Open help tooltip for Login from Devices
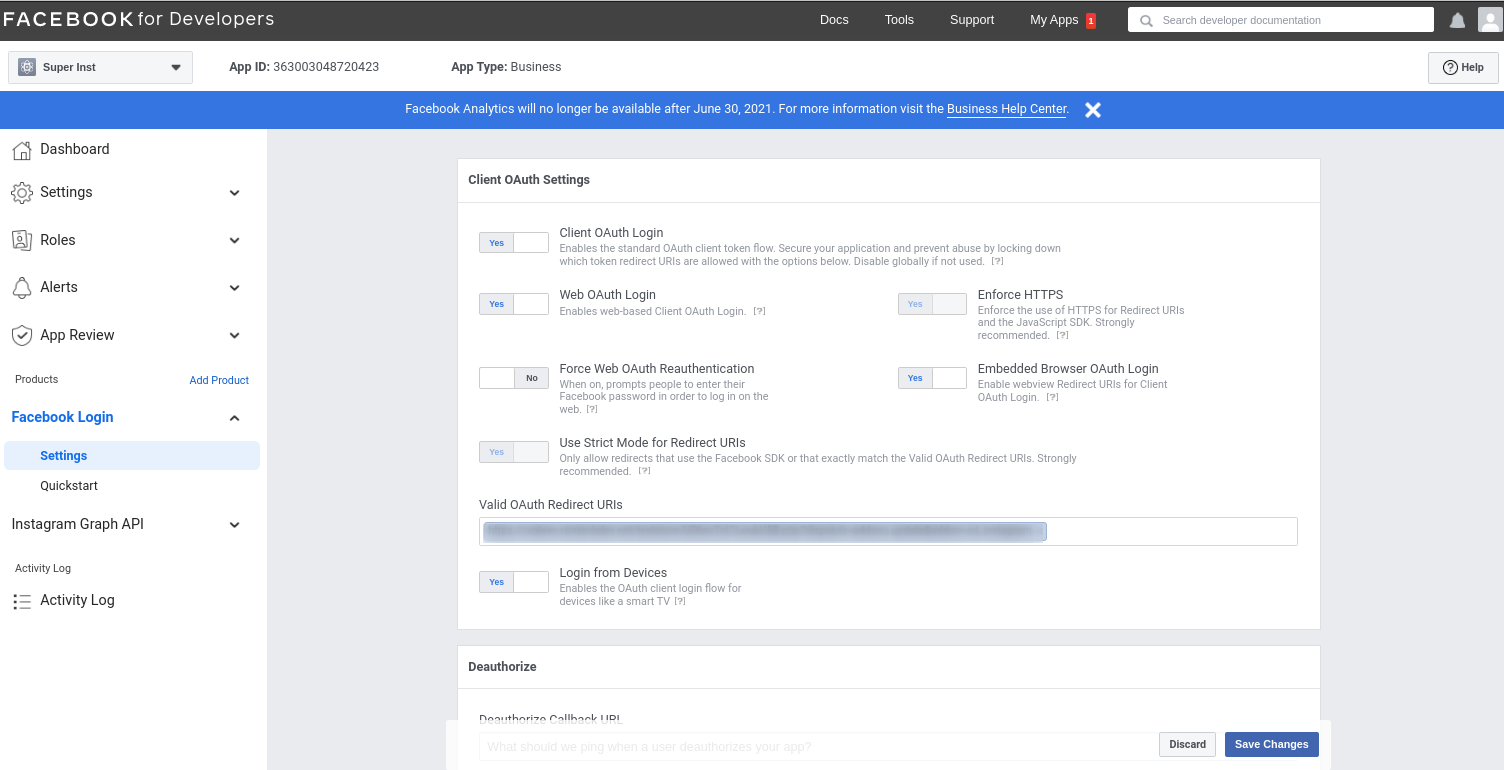 coord(680,602)
